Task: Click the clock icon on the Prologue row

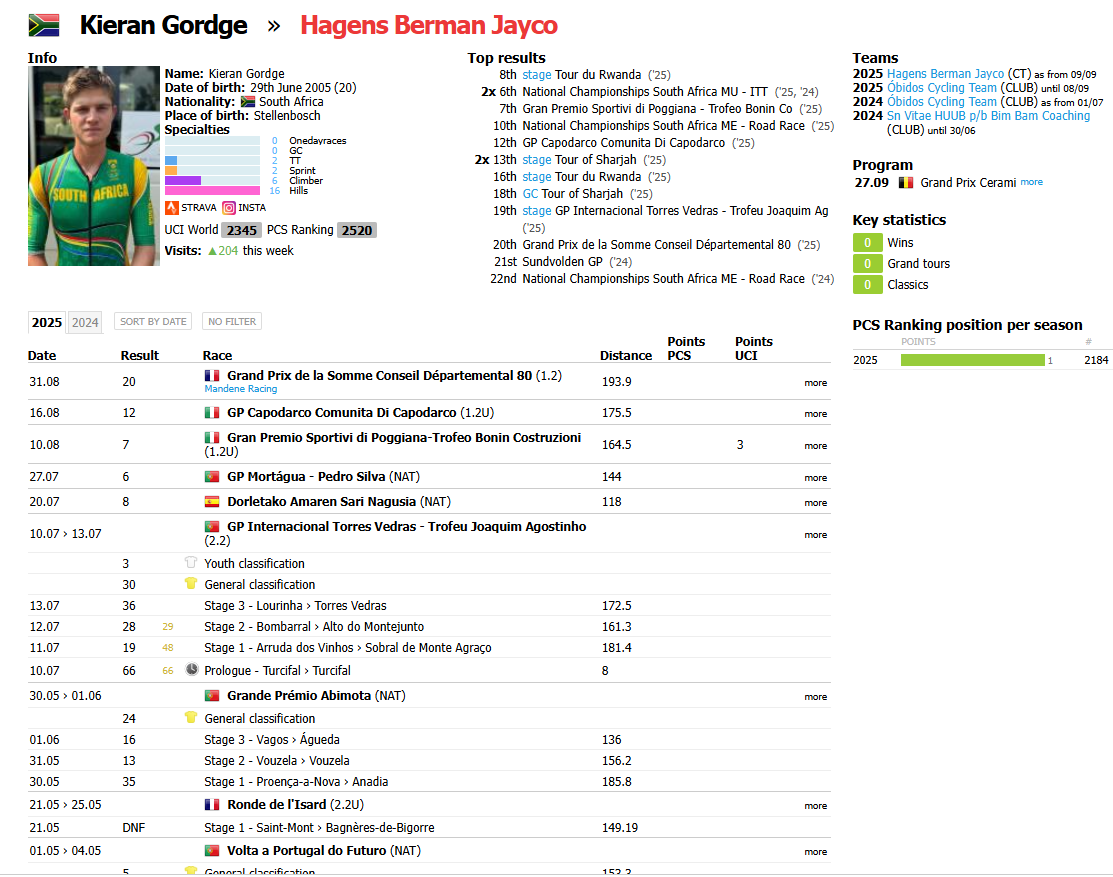Action: (x=192, y=670)
